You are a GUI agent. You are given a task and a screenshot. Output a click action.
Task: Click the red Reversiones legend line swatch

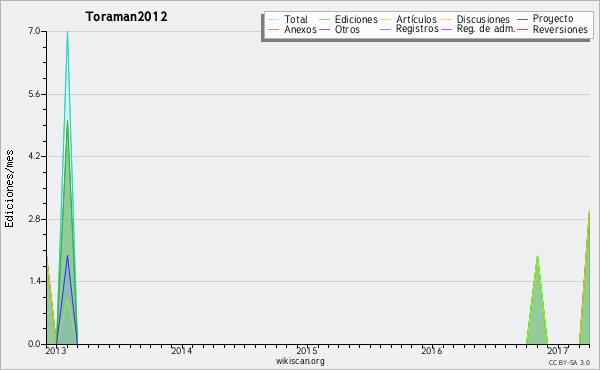click(x=522, y=29)
